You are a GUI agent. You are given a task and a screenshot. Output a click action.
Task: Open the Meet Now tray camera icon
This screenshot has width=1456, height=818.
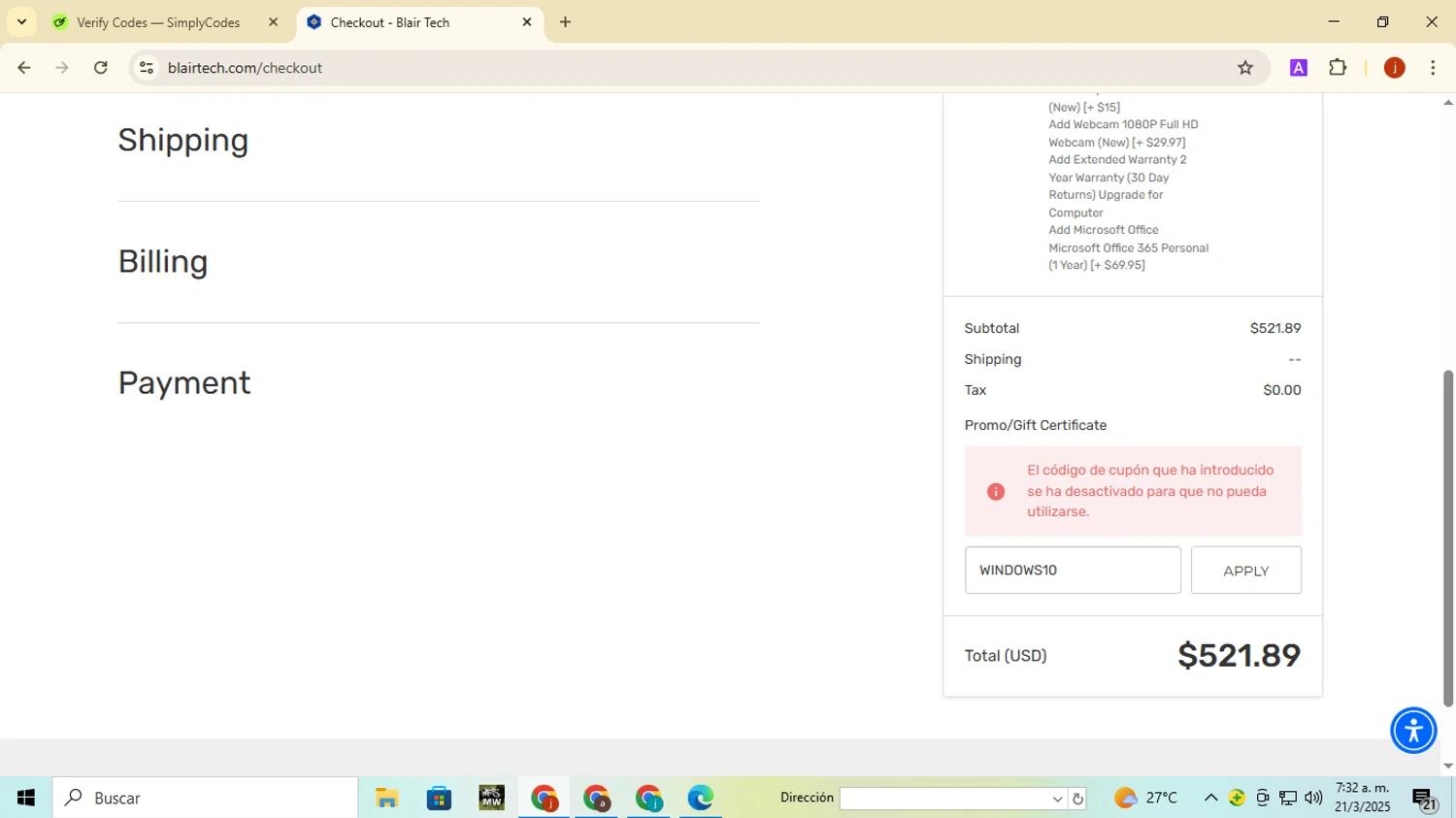1262,798
